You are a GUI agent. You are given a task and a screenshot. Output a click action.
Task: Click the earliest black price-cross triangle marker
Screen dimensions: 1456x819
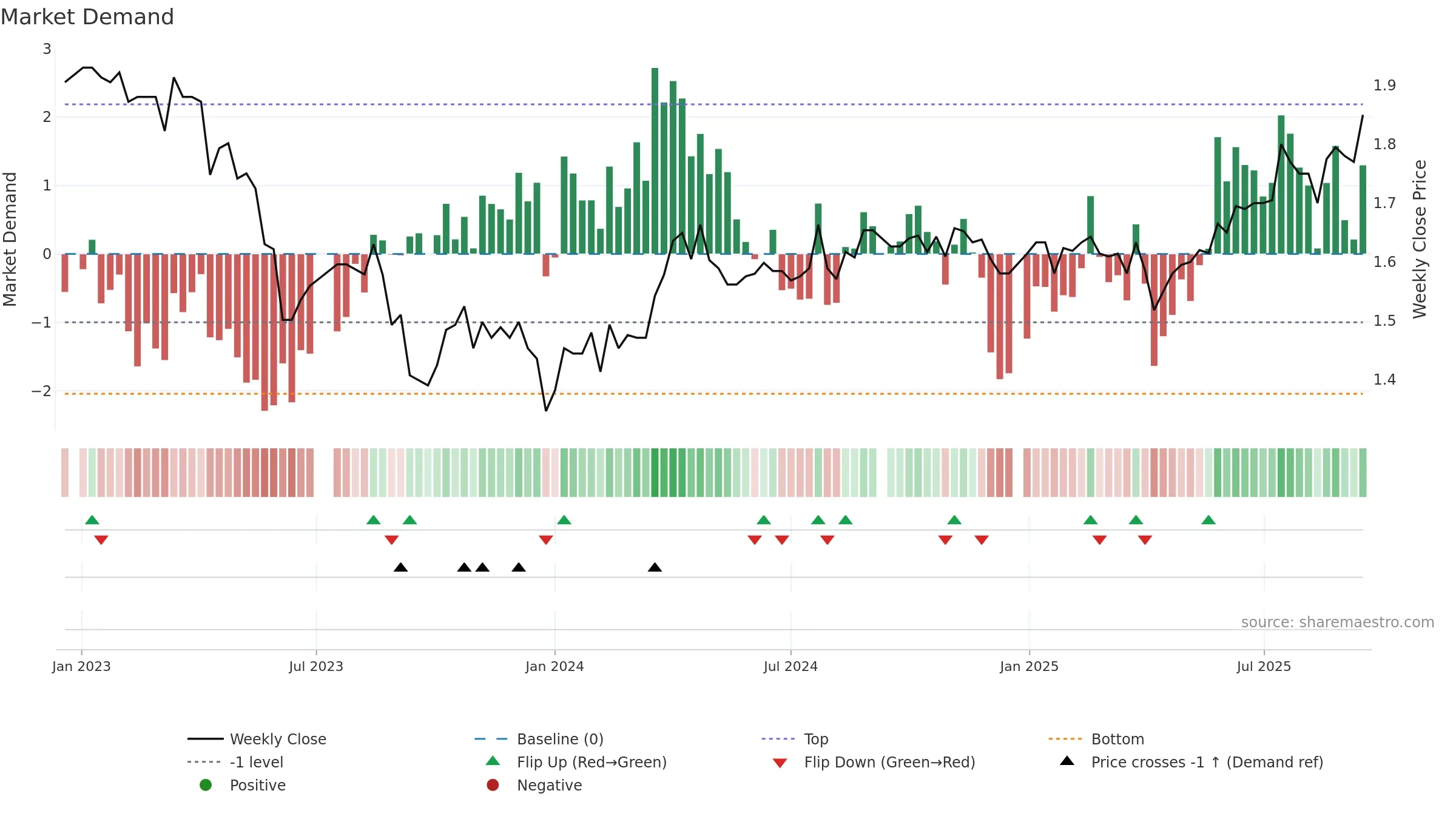pyautogui.click(x=400, y=567)
